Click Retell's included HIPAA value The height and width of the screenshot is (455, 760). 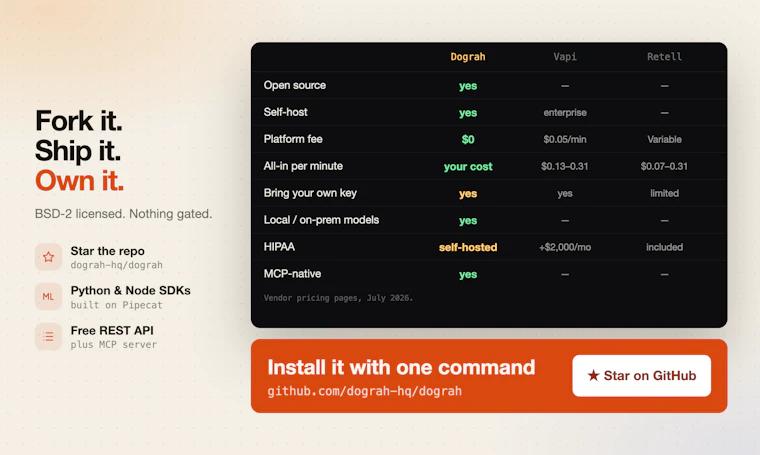664,247
